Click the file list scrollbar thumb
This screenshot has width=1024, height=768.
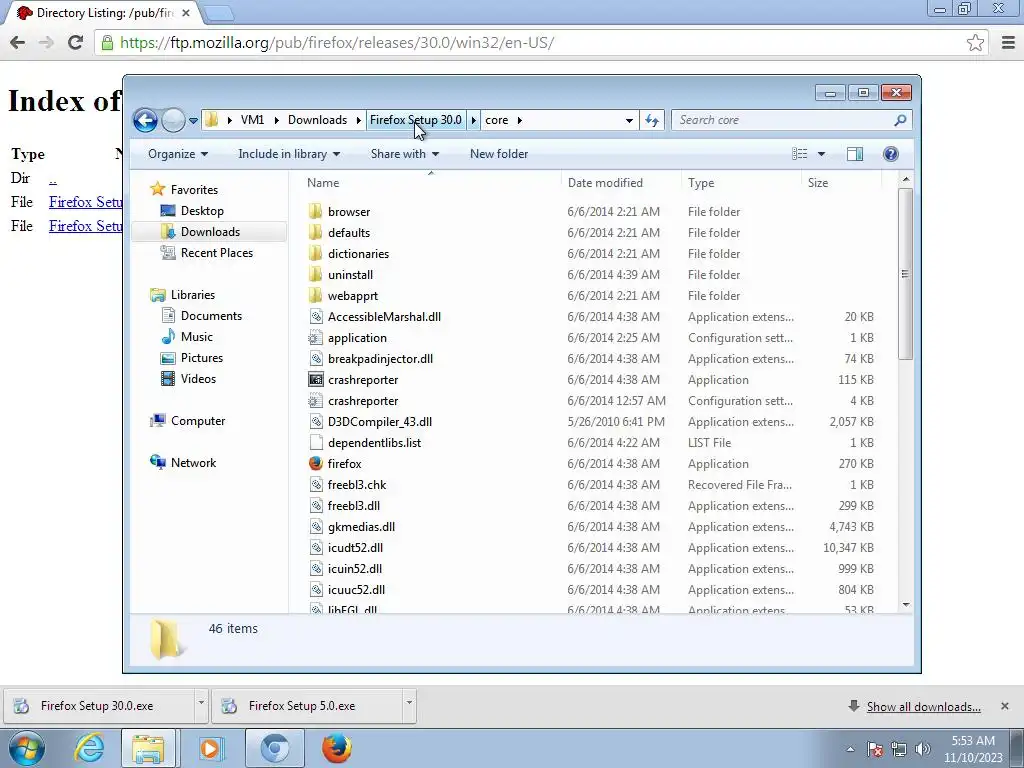pos(905,274)
